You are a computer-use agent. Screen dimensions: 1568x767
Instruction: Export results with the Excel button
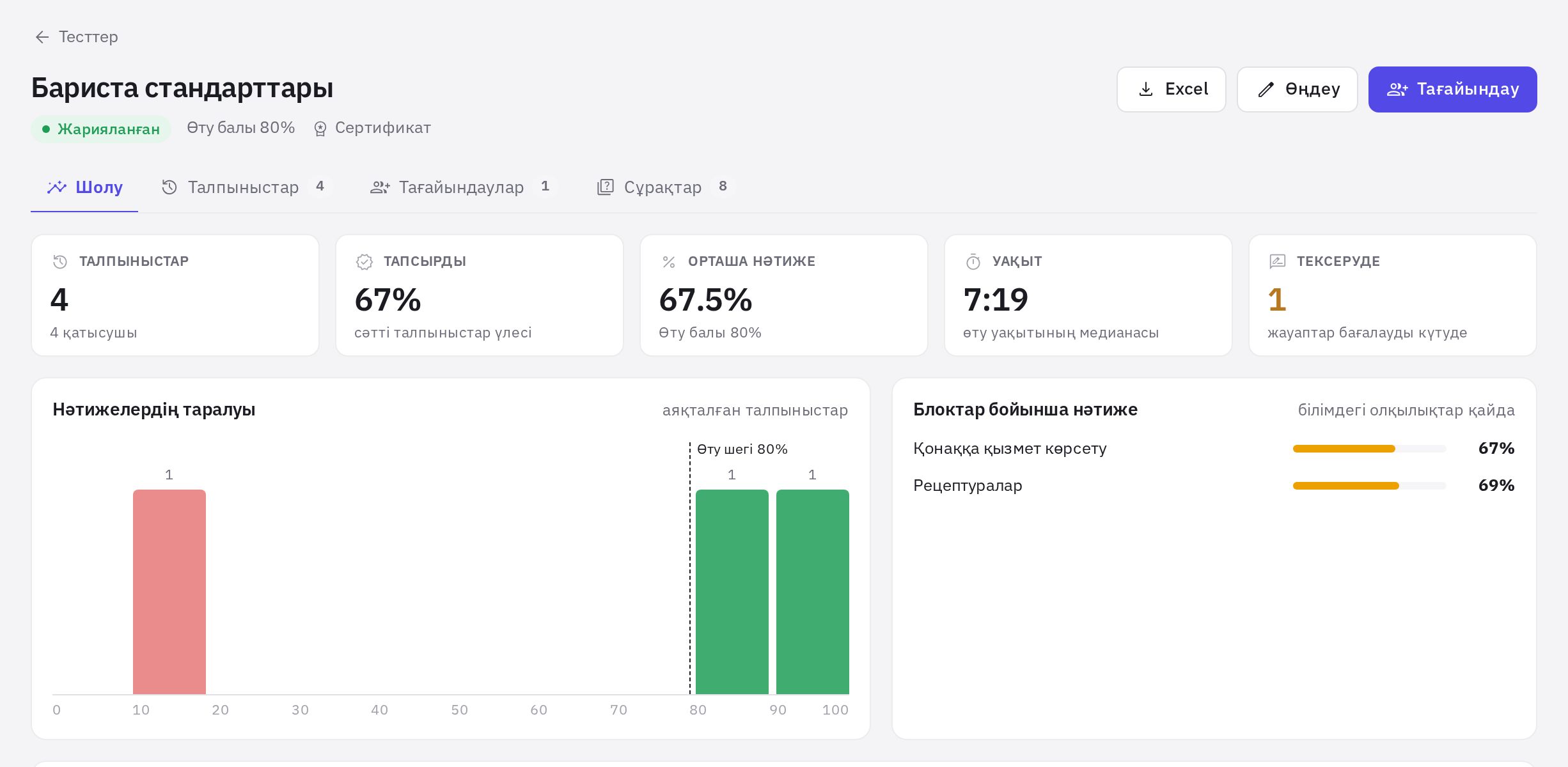pos(1172,89)
